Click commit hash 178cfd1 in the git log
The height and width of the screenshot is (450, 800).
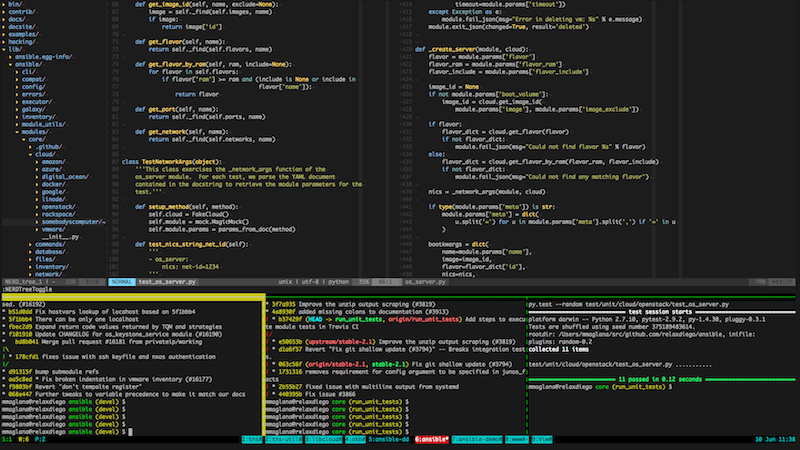point(27,357)
